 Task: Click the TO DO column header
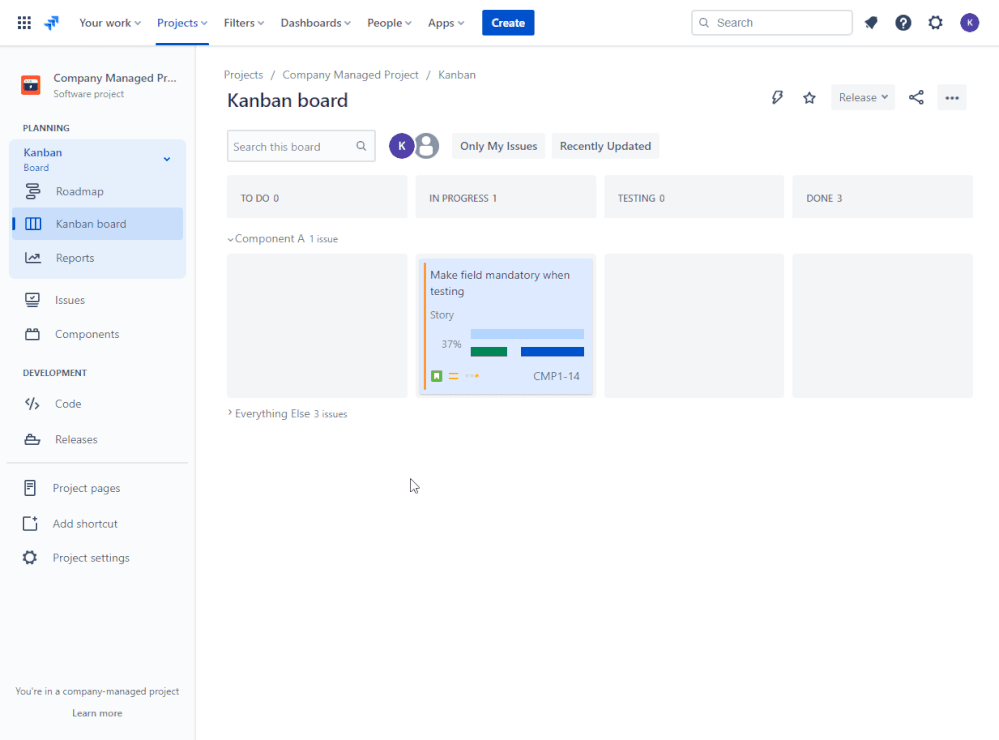(x=317, y=198)
